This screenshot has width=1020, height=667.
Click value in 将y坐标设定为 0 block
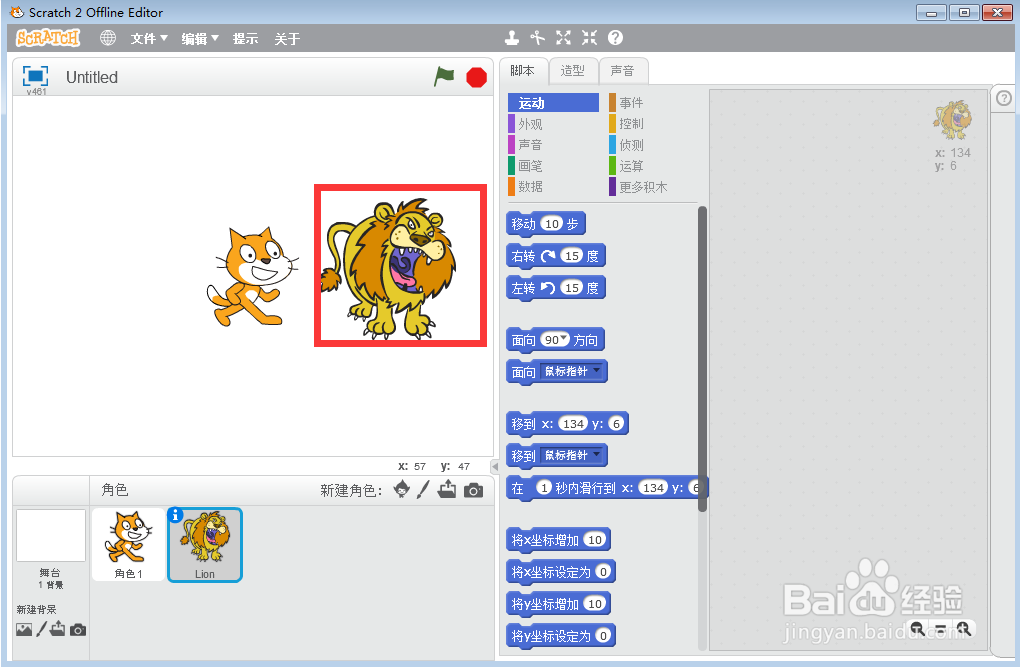[603, 636]
